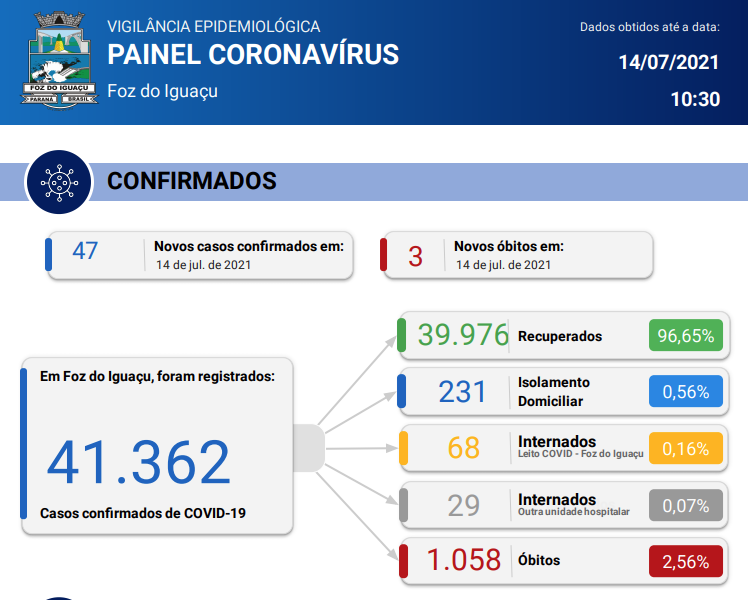
Task: Click the new deaths value 3
Action: click(x=415, y=257)
